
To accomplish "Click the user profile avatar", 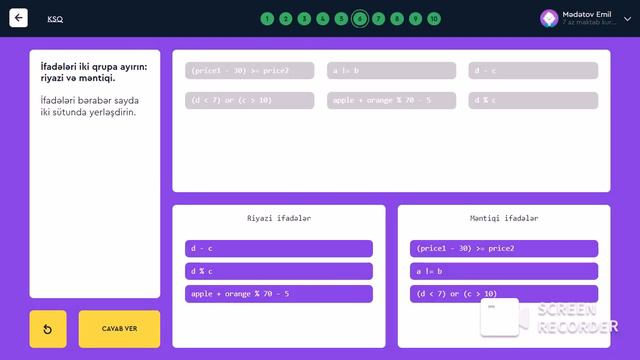I will pyautogui.click(x=549, y=18).
